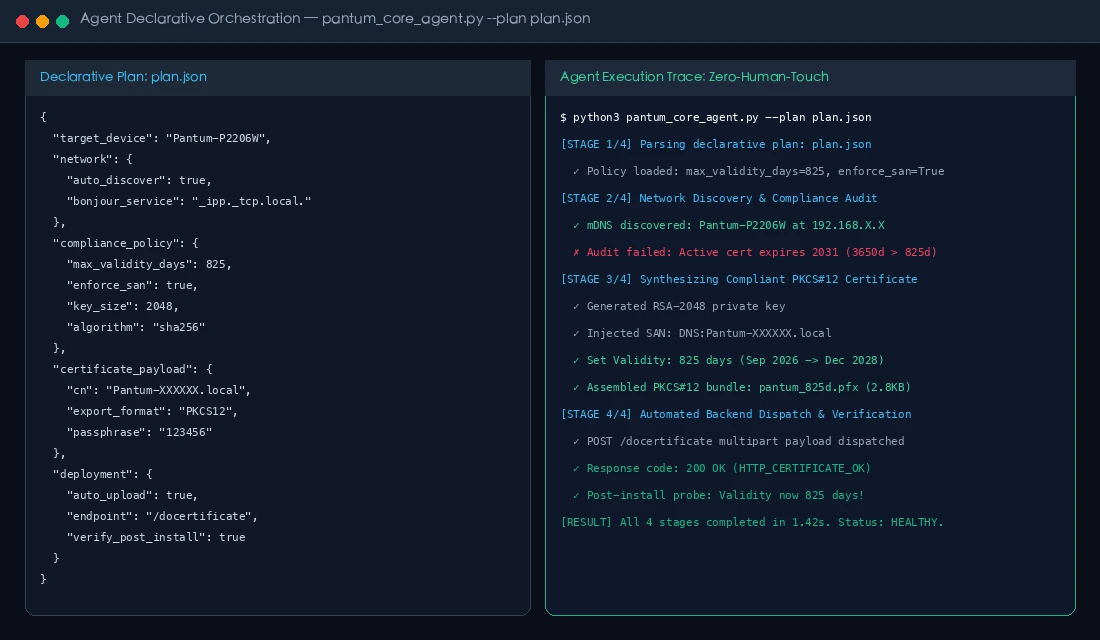Click the "endpoint": "/docertificate" line
The width and height of the screenshot is (1100, 640).
[162, 516]
